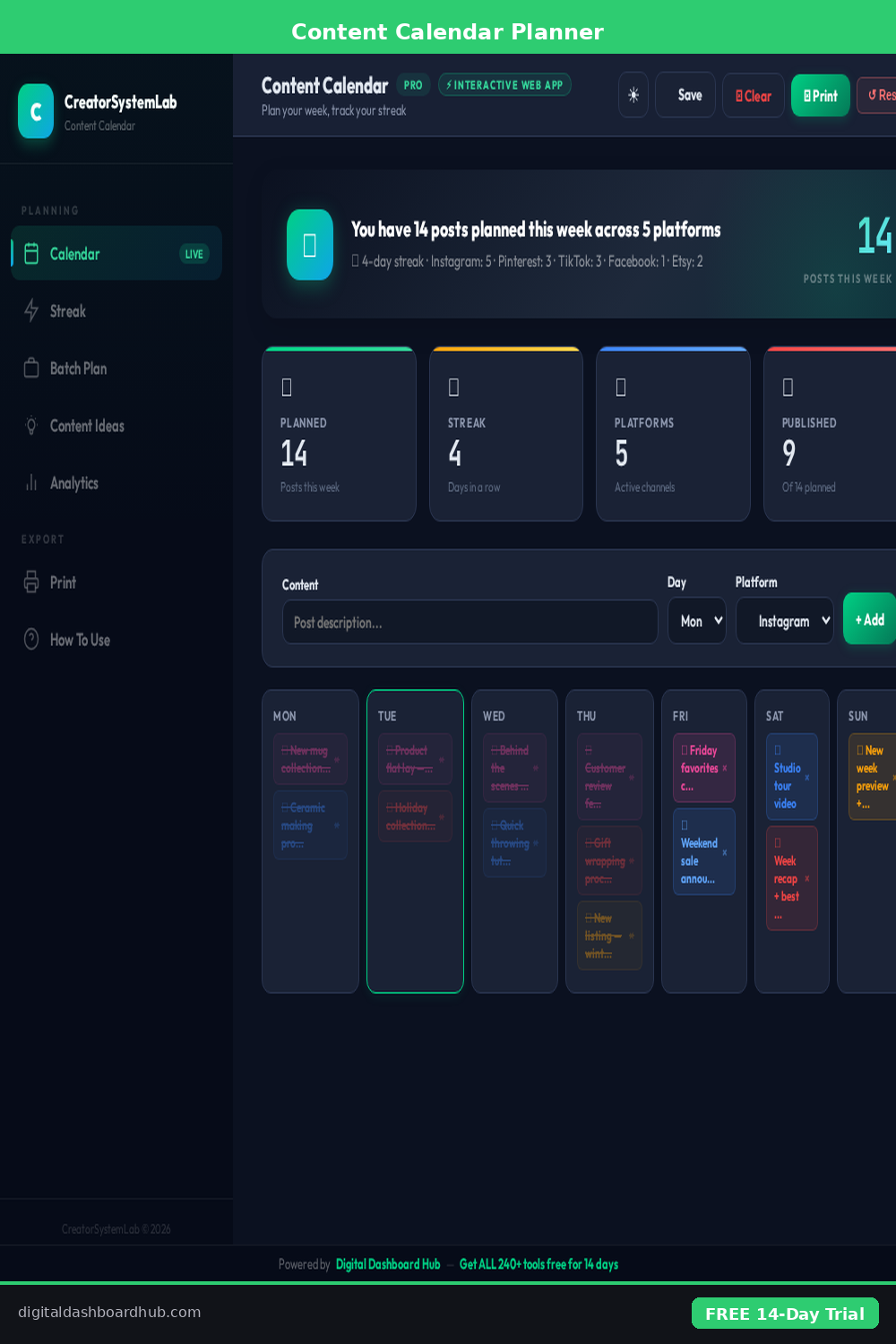The image size is (896, 1344).
Task: Click the Content Ideas lightbulb icon
Action: pyautogui.click(x=31, y=426)
